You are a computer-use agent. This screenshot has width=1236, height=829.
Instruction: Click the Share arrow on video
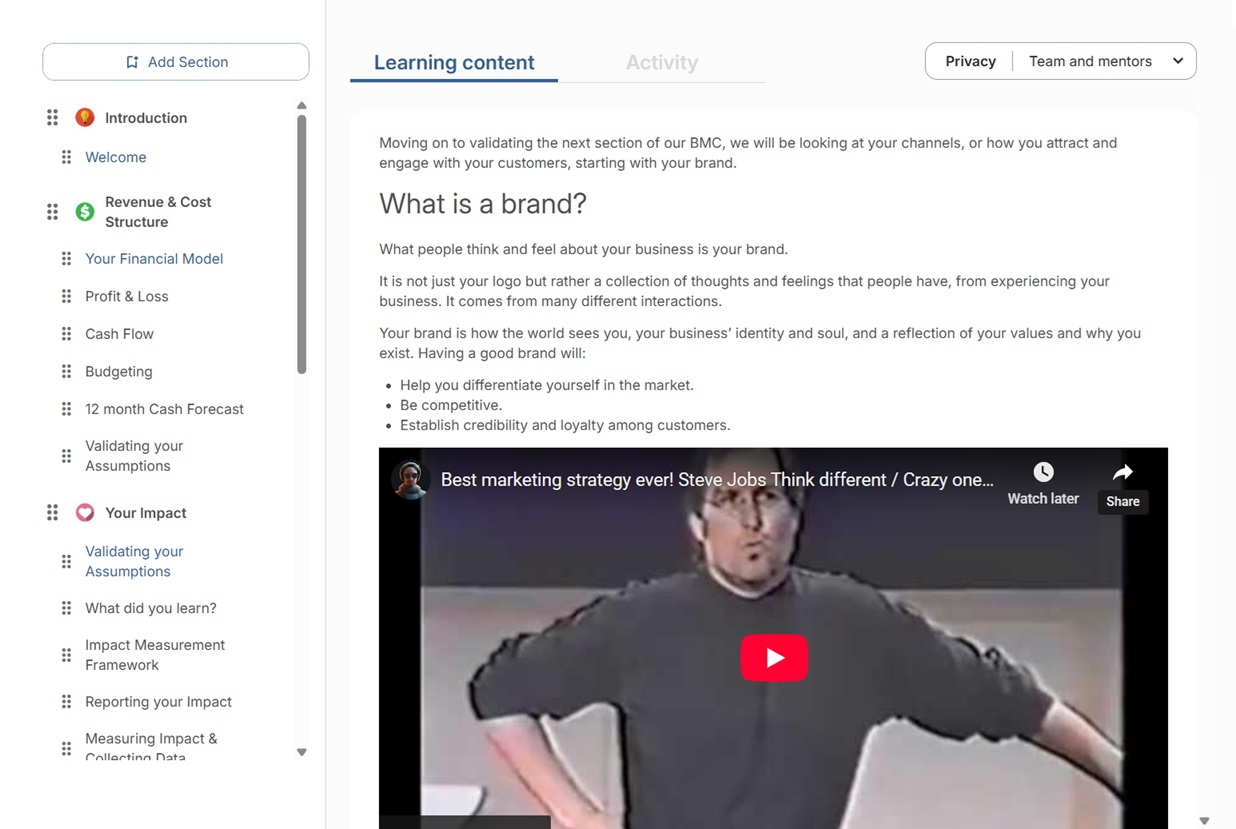pos(1122,473)
